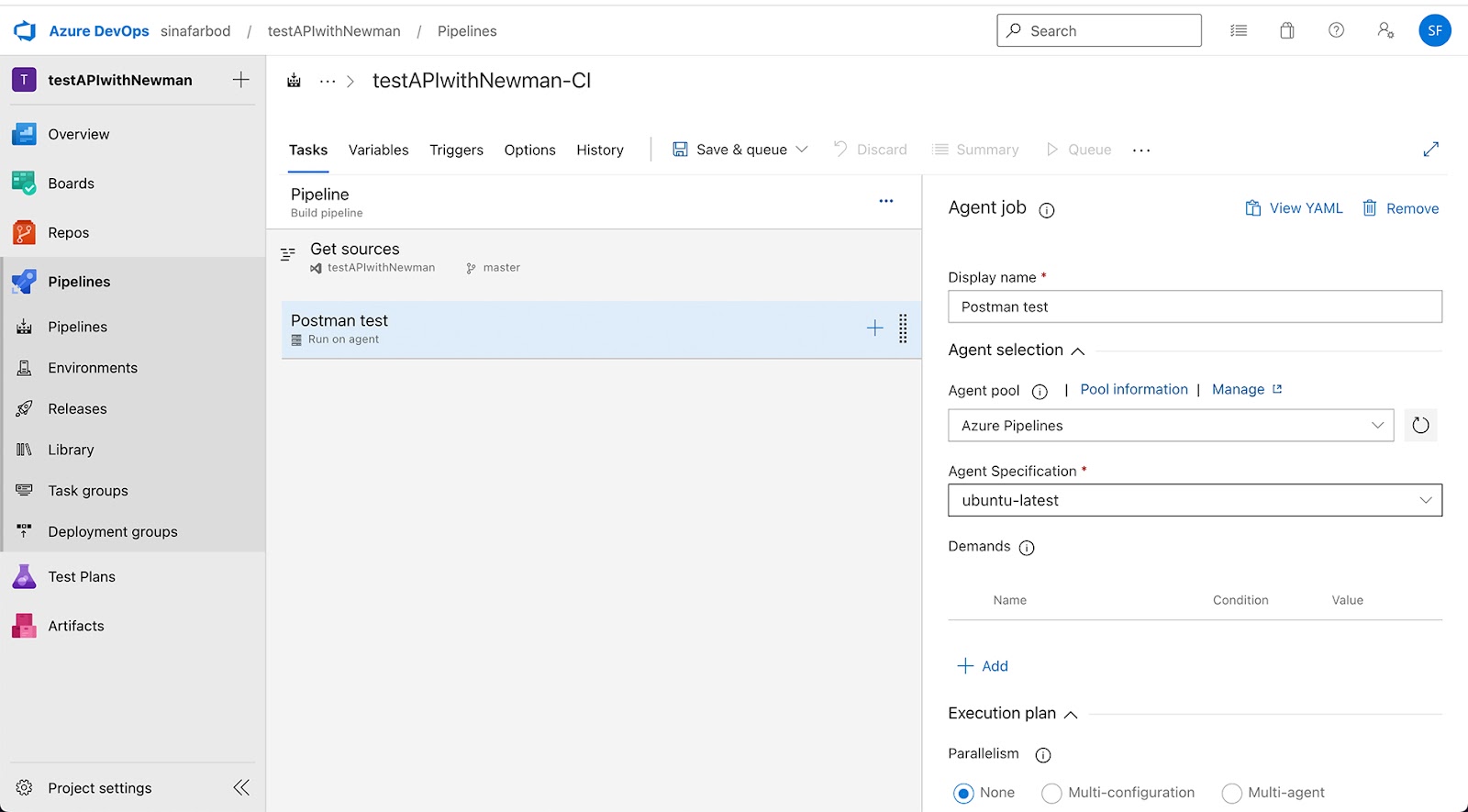The width and height of the screenshot is (1468, 812).
Task: Open the Save & queue dropdown arrow
Action: (802, 149)
